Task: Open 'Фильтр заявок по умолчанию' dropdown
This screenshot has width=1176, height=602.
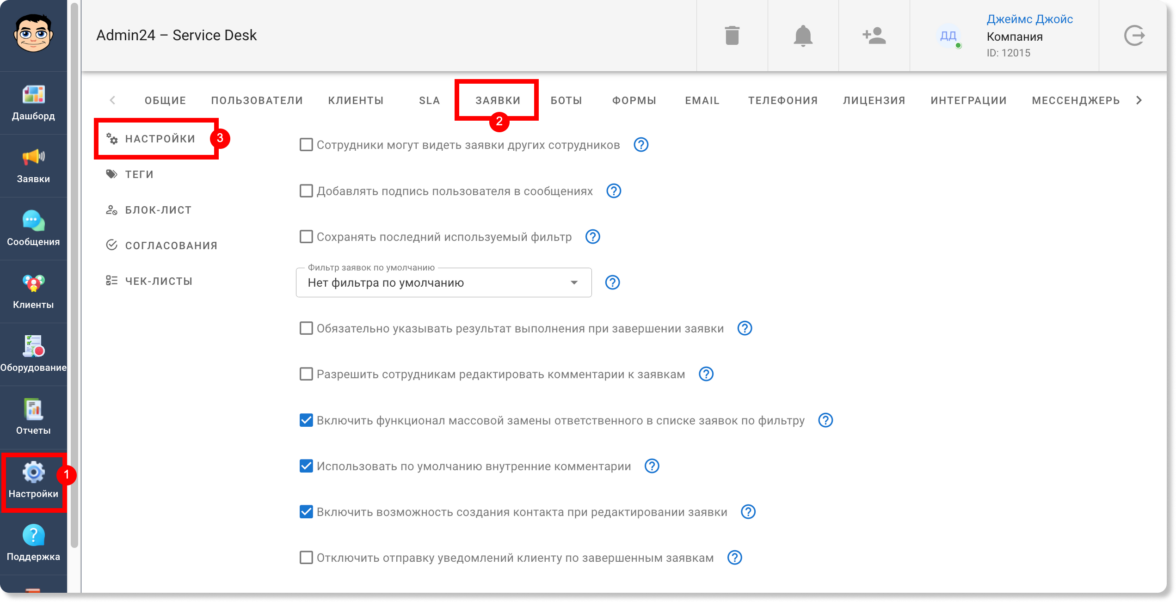Action: tap(444, 283)
